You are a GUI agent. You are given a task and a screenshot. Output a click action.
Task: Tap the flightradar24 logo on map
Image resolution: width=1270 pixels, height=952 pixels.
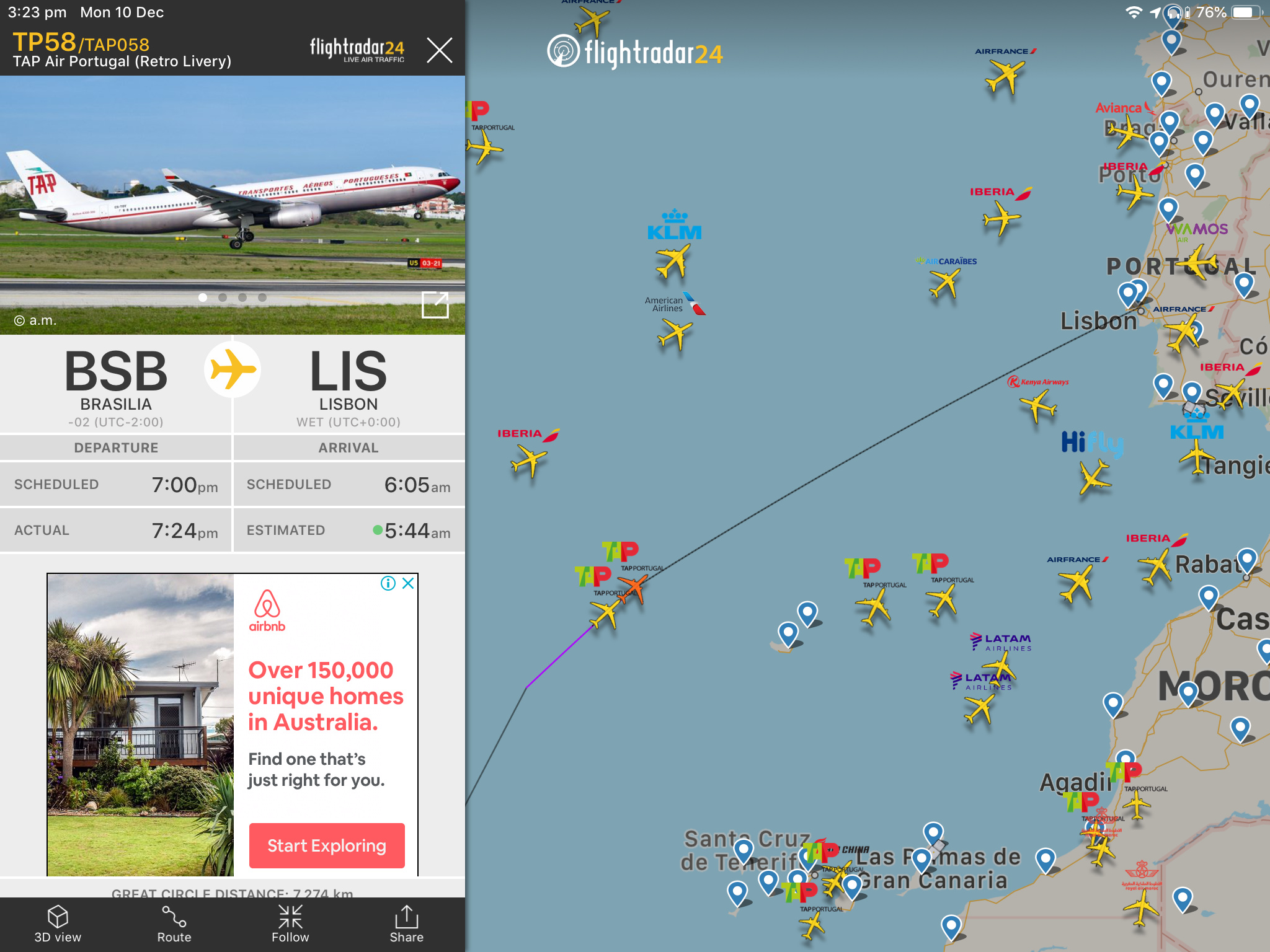pos(635,52)
